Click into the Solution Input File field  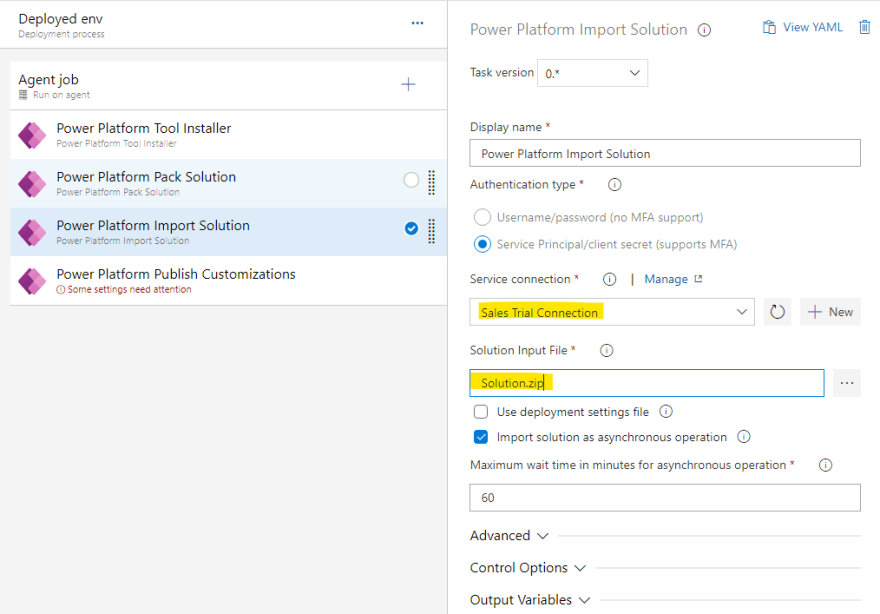coord(647,383)
